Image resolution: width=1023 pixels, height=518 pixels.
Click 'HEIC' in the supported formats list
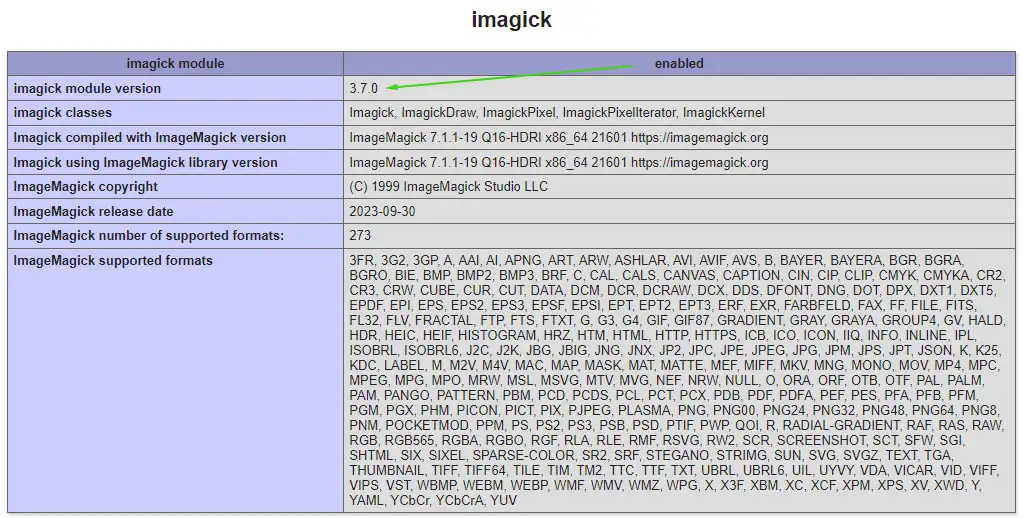click(x=399, y=335)
